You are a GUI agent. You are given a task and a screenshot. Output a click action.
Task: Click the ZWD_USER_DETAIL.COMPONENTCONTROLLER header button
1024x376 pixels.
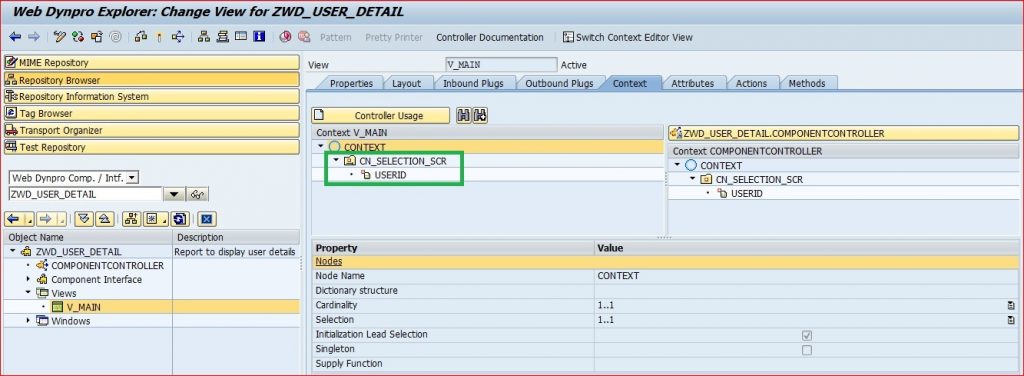pos(843,133)
